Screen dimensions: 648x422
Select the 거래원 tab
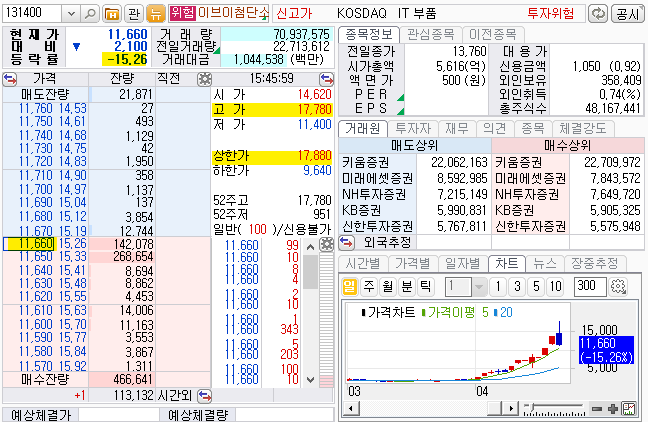362,129
